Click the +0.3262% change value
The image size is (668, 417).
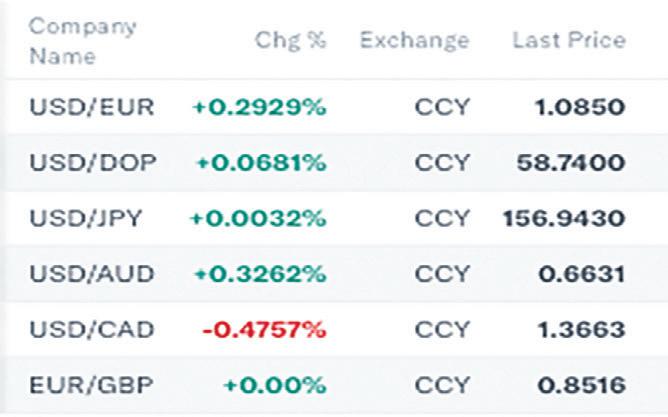click(259, 273)
